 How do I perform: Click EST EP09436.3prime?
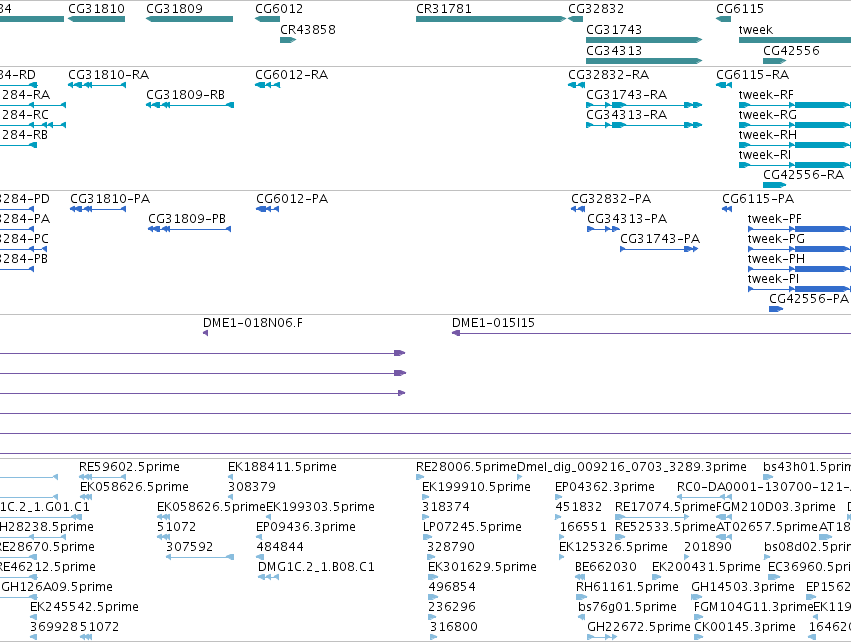click(x=306, y=527)
